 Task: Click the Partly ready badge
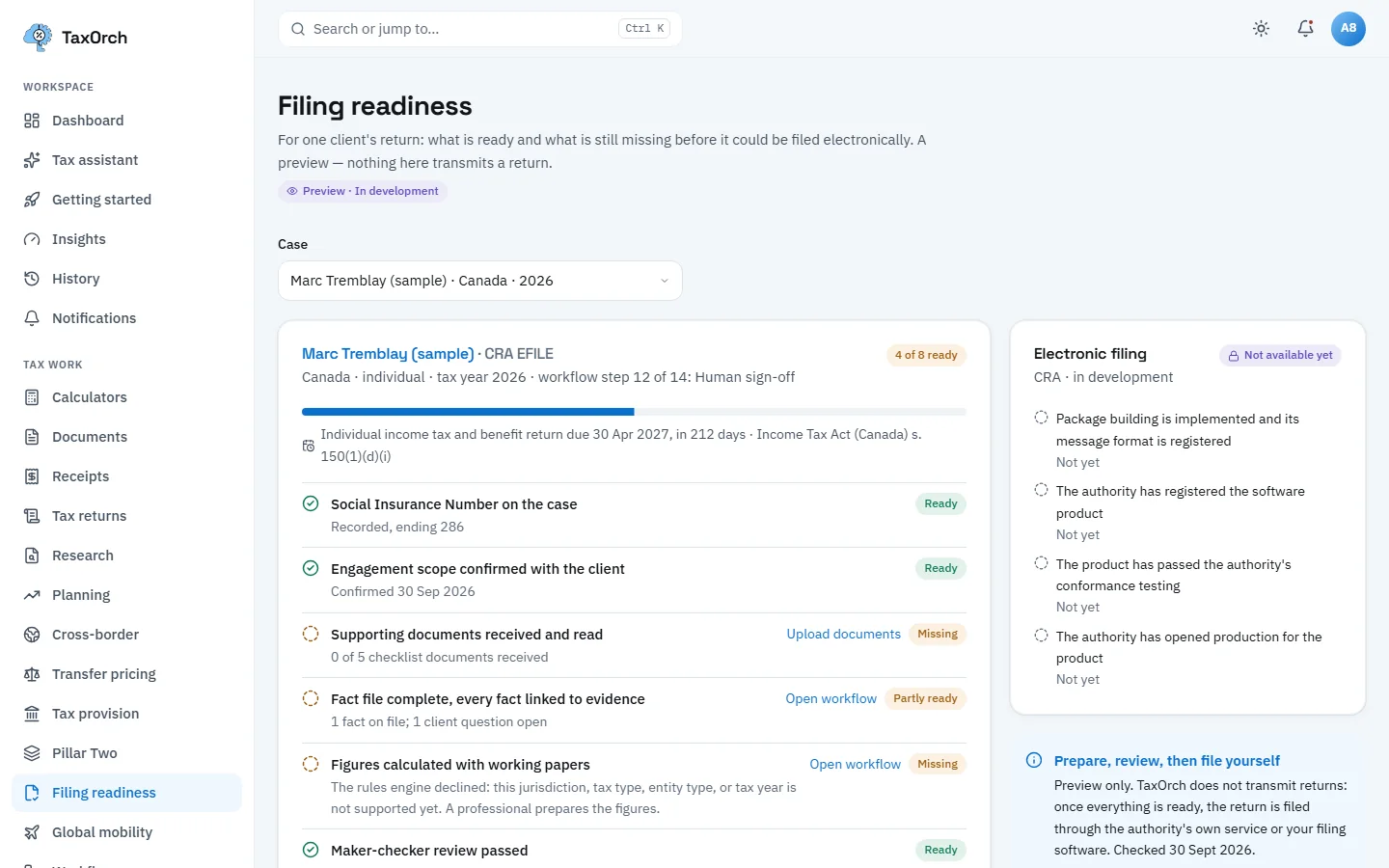click(925, 698)
